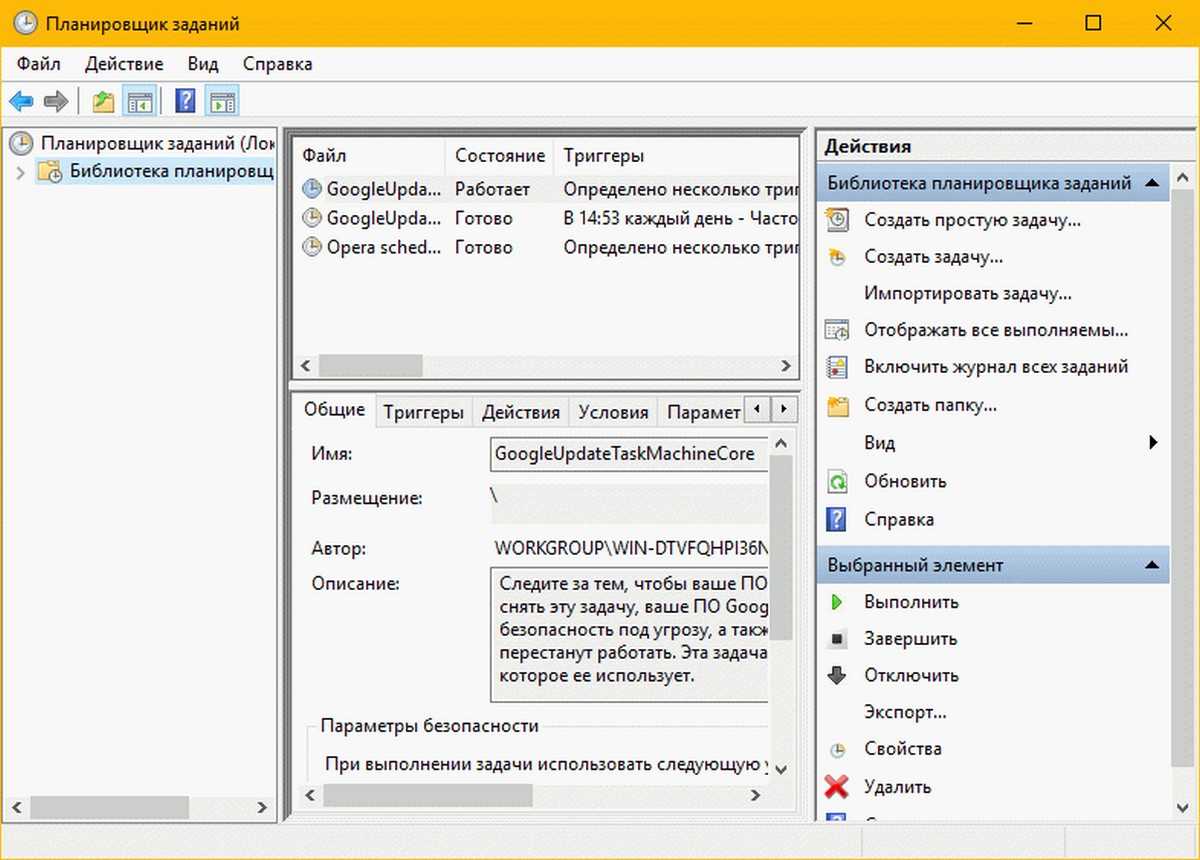This screenshot has width=1200, height=860.
Task: Click the icon next to Создать задачу
Action: [x=837, y=257]
